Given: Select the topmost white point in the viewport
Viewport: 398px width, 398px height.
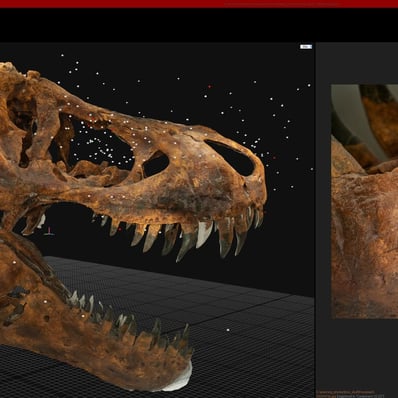Looking at the screenshot, I should 62,55.
